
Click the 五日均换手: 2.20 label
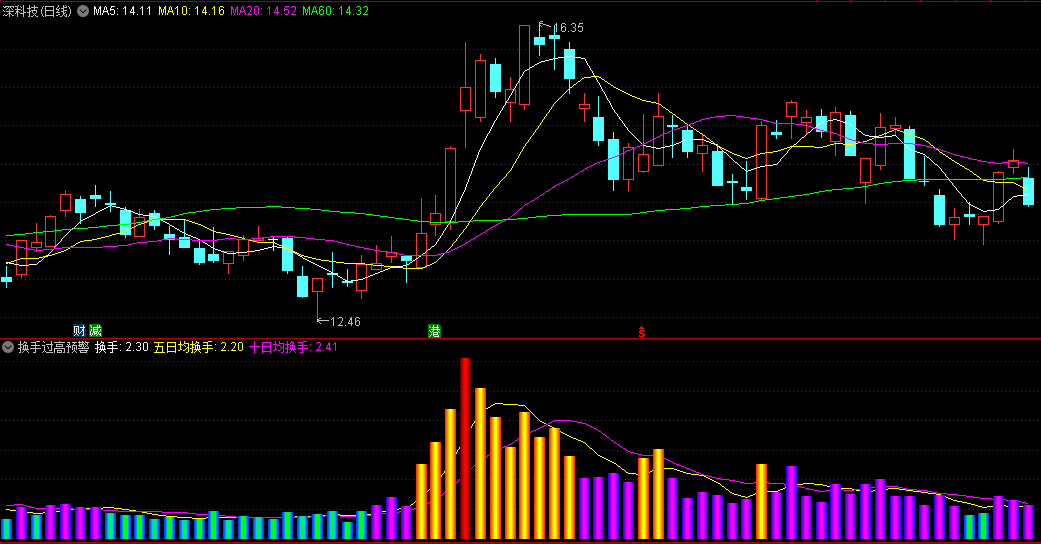199,347
